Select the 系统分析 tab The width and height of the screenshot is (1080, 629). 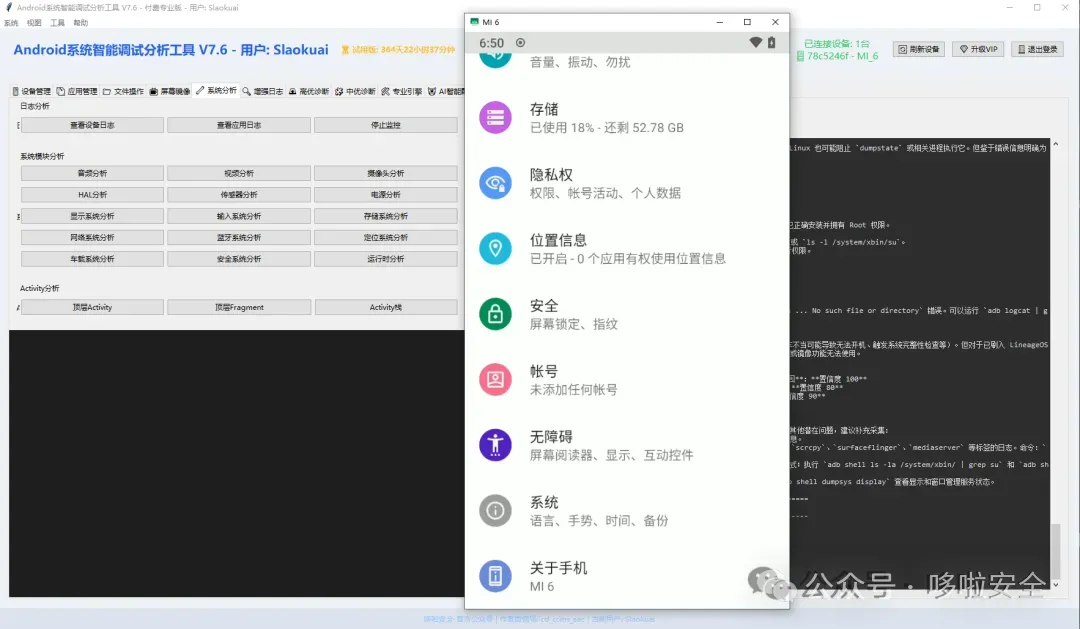[x=216, y=90]
